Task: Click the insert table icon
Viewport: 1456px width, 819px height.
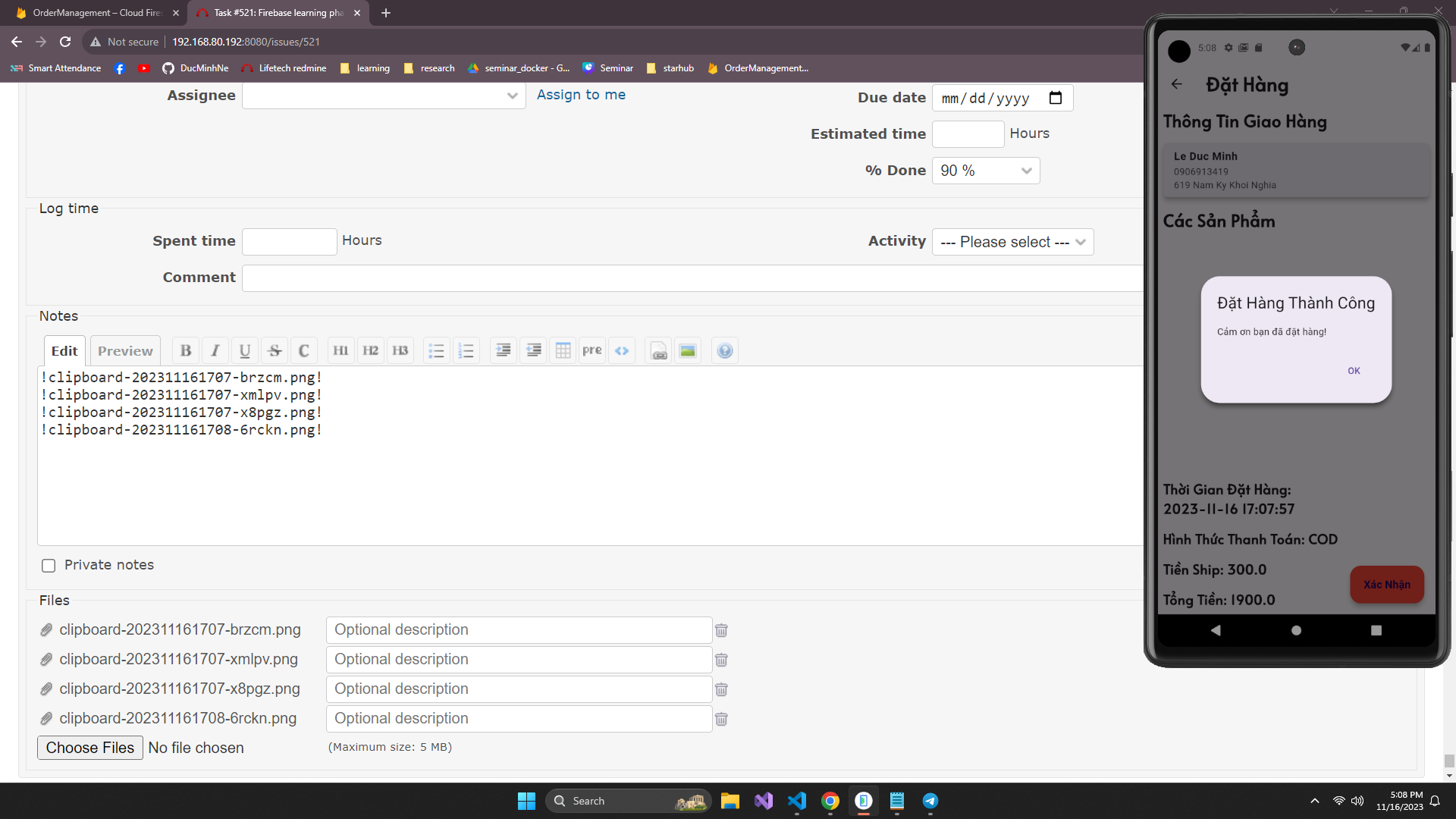Action: [x=563, y=350]
